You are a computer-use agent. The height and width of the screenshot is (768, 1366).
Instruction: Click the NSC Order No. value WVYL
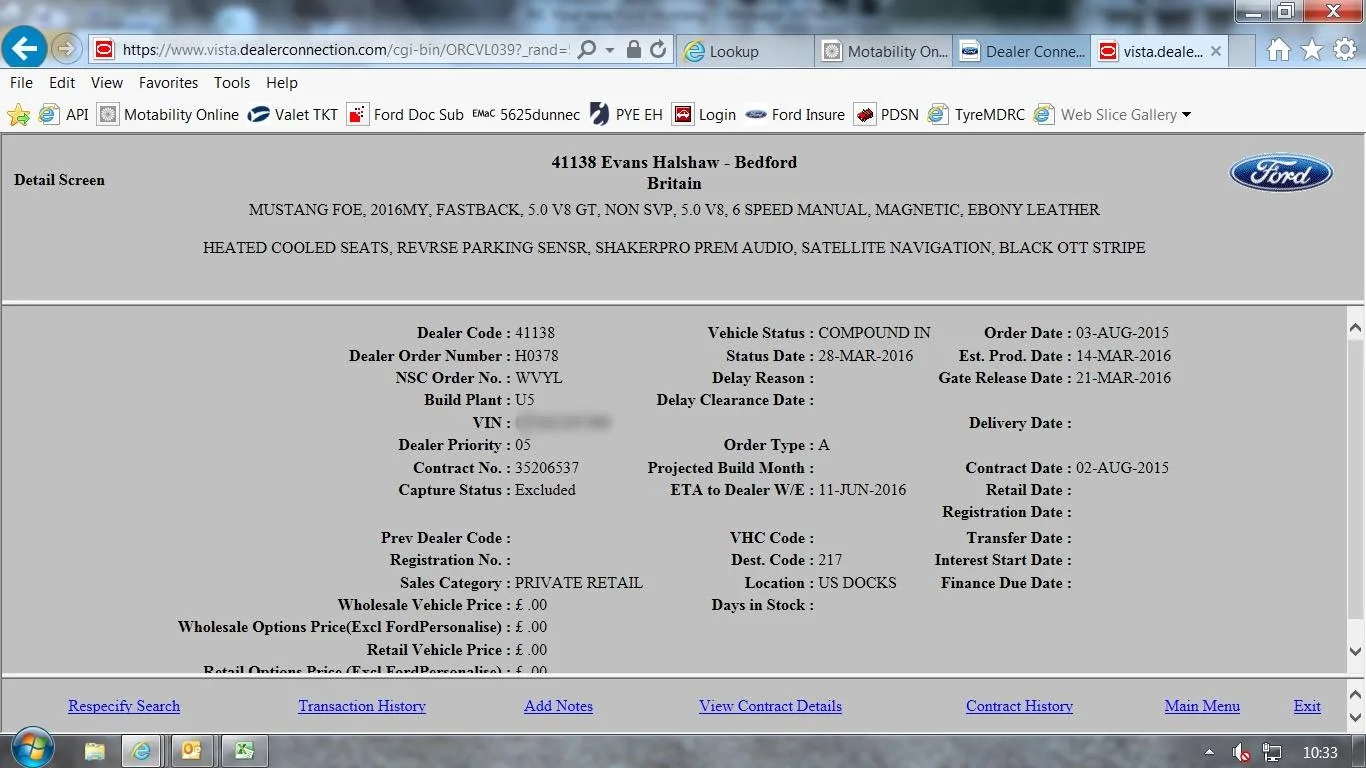pos(539,378)
